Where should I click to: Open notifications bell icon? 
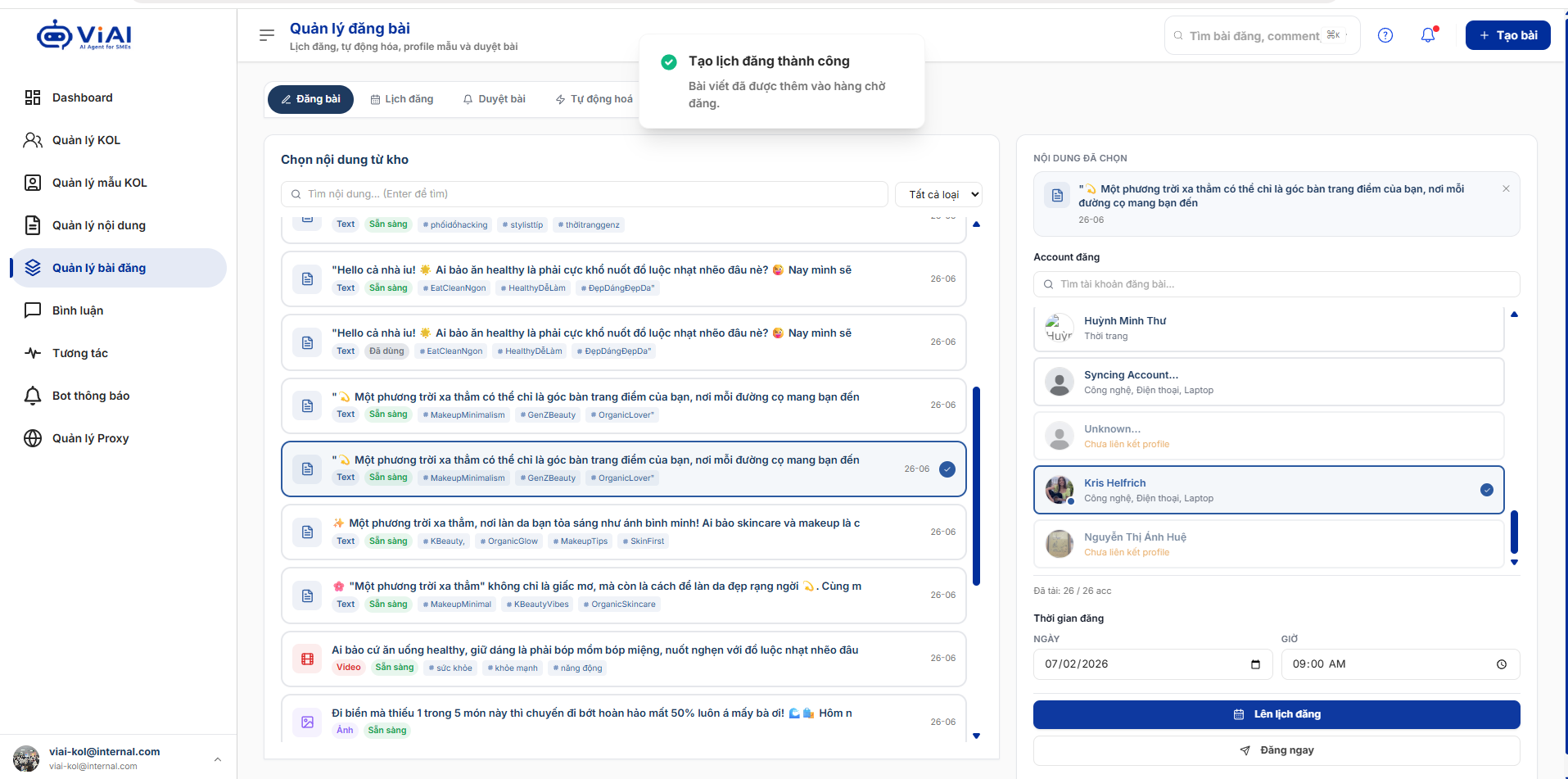coord(1428,35)
